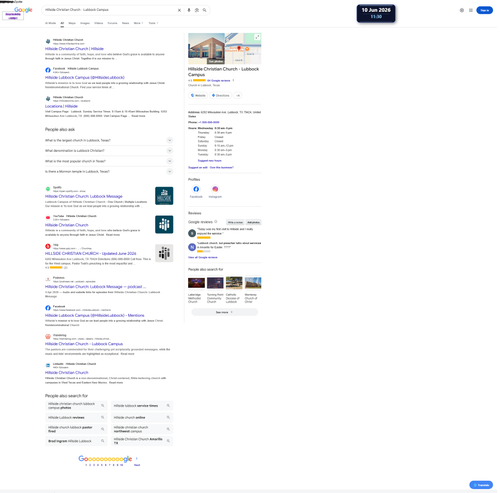
Task: Expand See more under People also search for
Action: (x=224, y=312)
